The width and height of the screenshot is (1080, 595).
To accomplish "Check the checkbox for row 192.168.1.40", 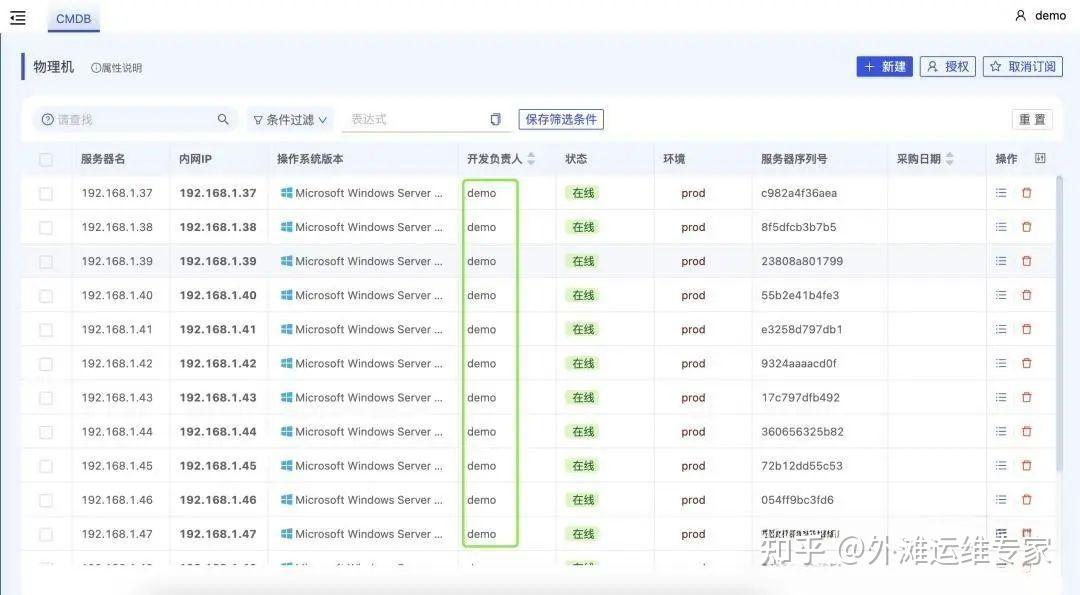I will [45, 294].
